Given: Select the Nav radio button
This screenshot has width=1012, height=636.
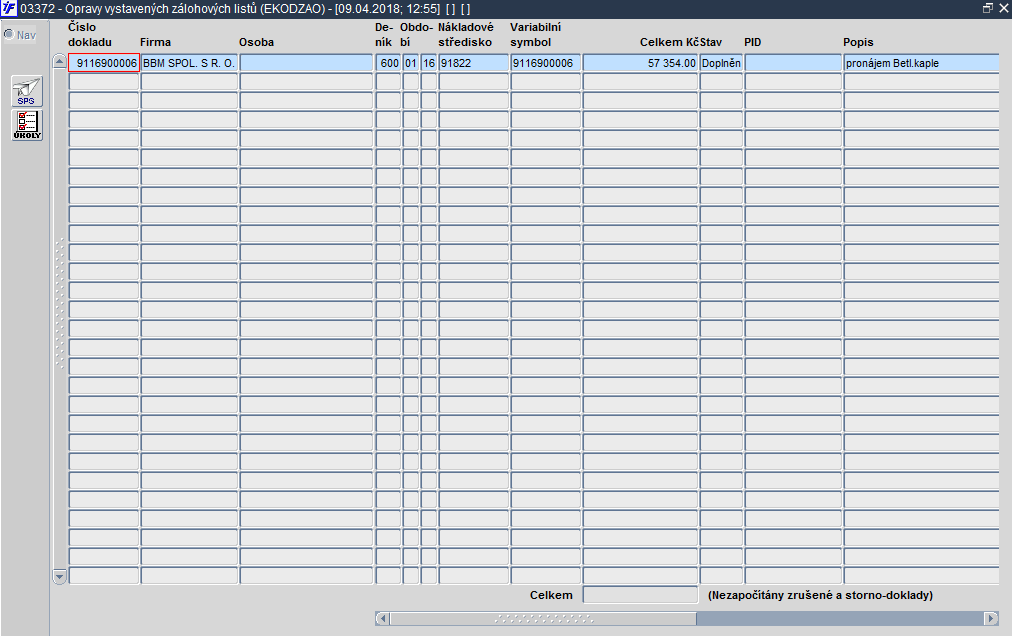Looking at the screenshot, I should point(9,34).
